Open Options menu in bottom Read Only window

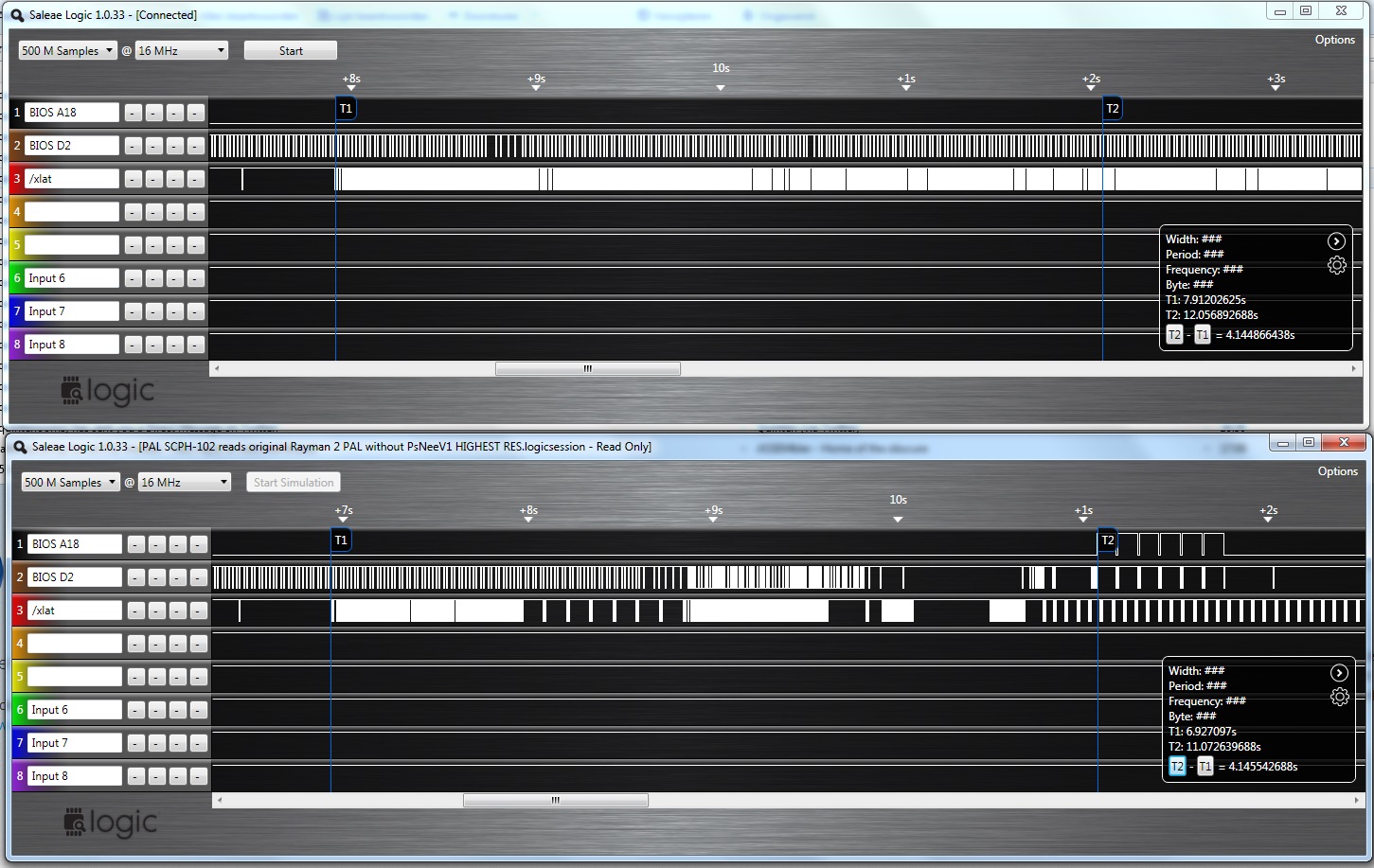pyautogui.click(x=1338, y=471)
